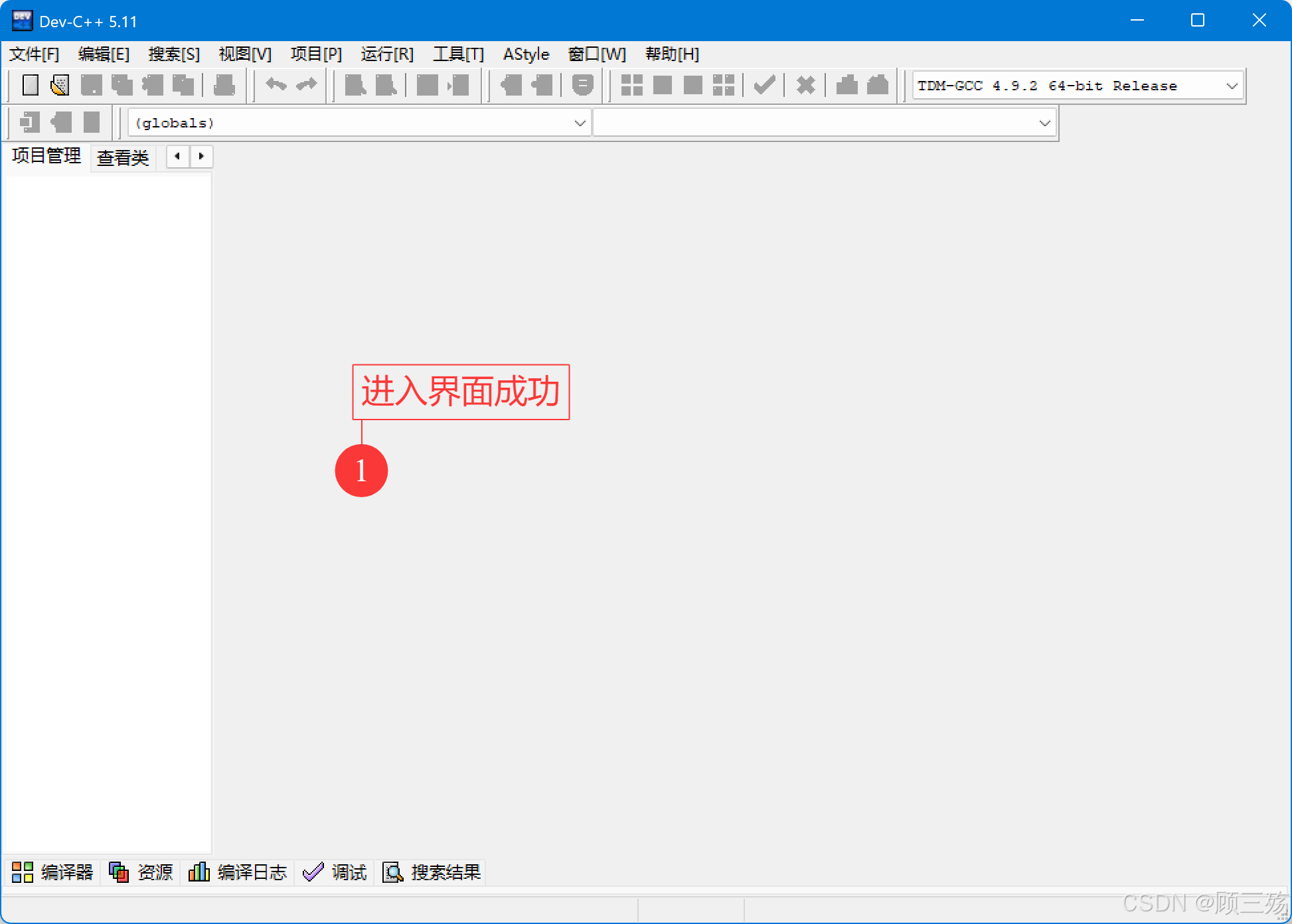This screenshot has width=1292, height=924.
Task: Open the 编译器 bottom panel tab
Action: coord(53,872)
